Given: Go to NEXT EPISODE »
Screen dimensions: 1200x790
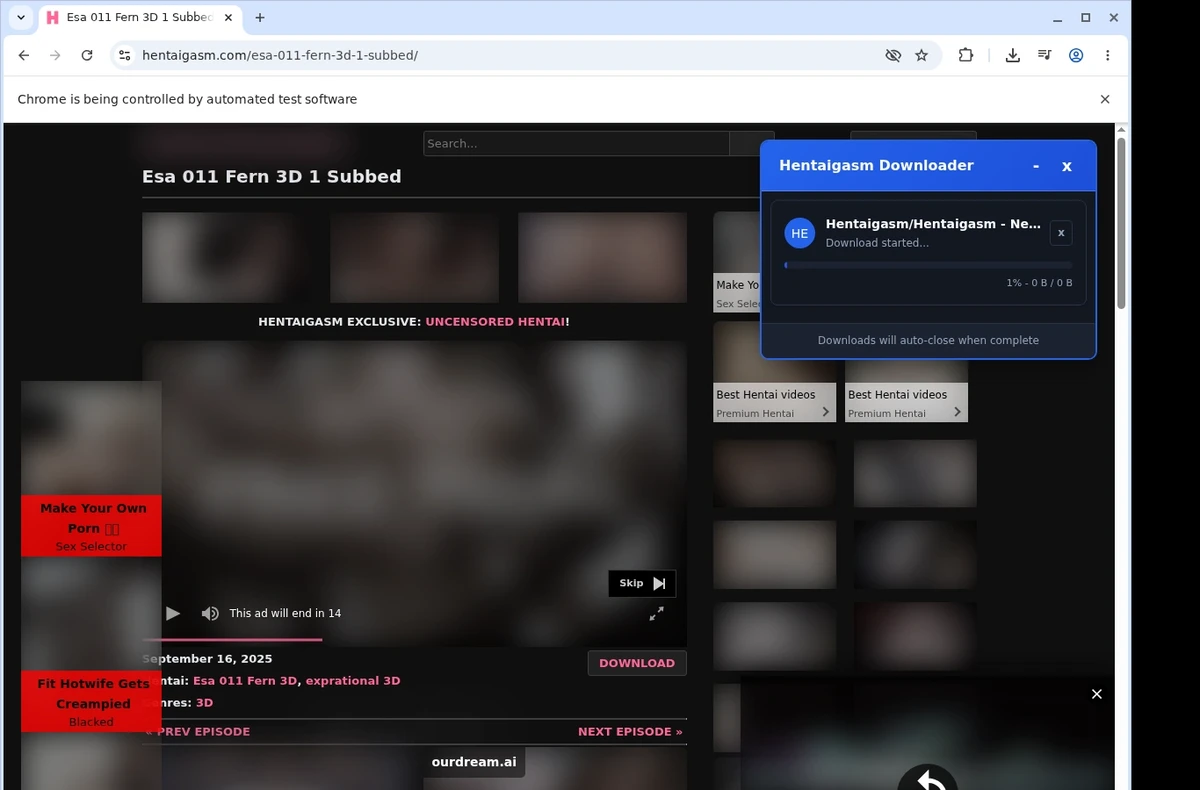Looking at the screenshot, I should click(630, 732).
